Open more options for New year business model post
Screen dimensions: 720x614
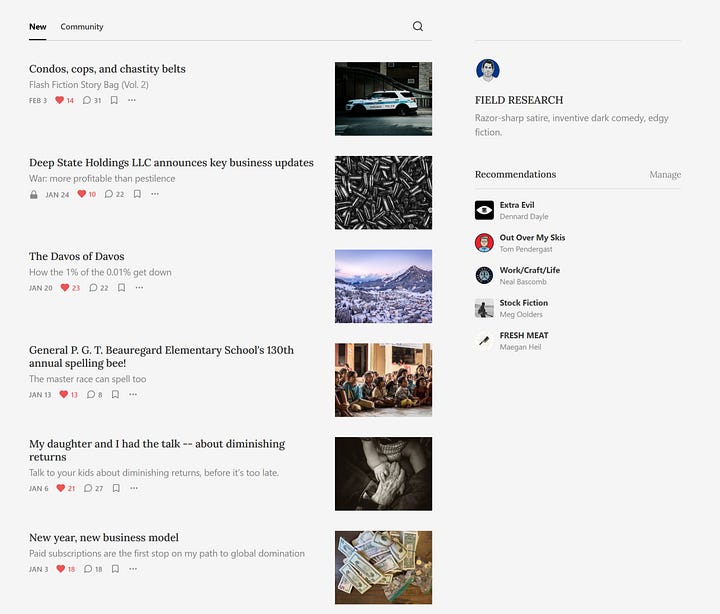[x=133, y=569]
